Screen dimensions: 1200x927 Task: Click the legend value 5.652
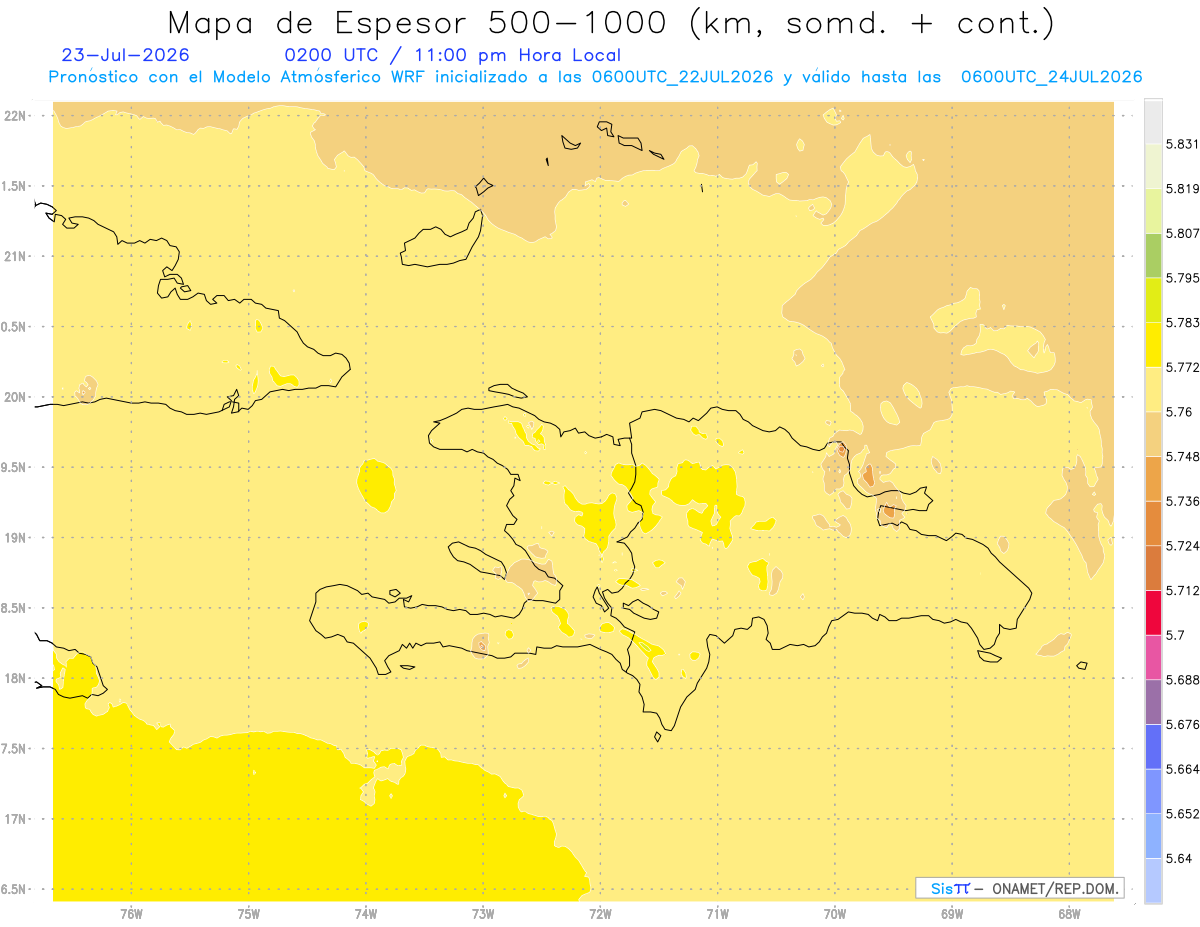pos(1182,814)
